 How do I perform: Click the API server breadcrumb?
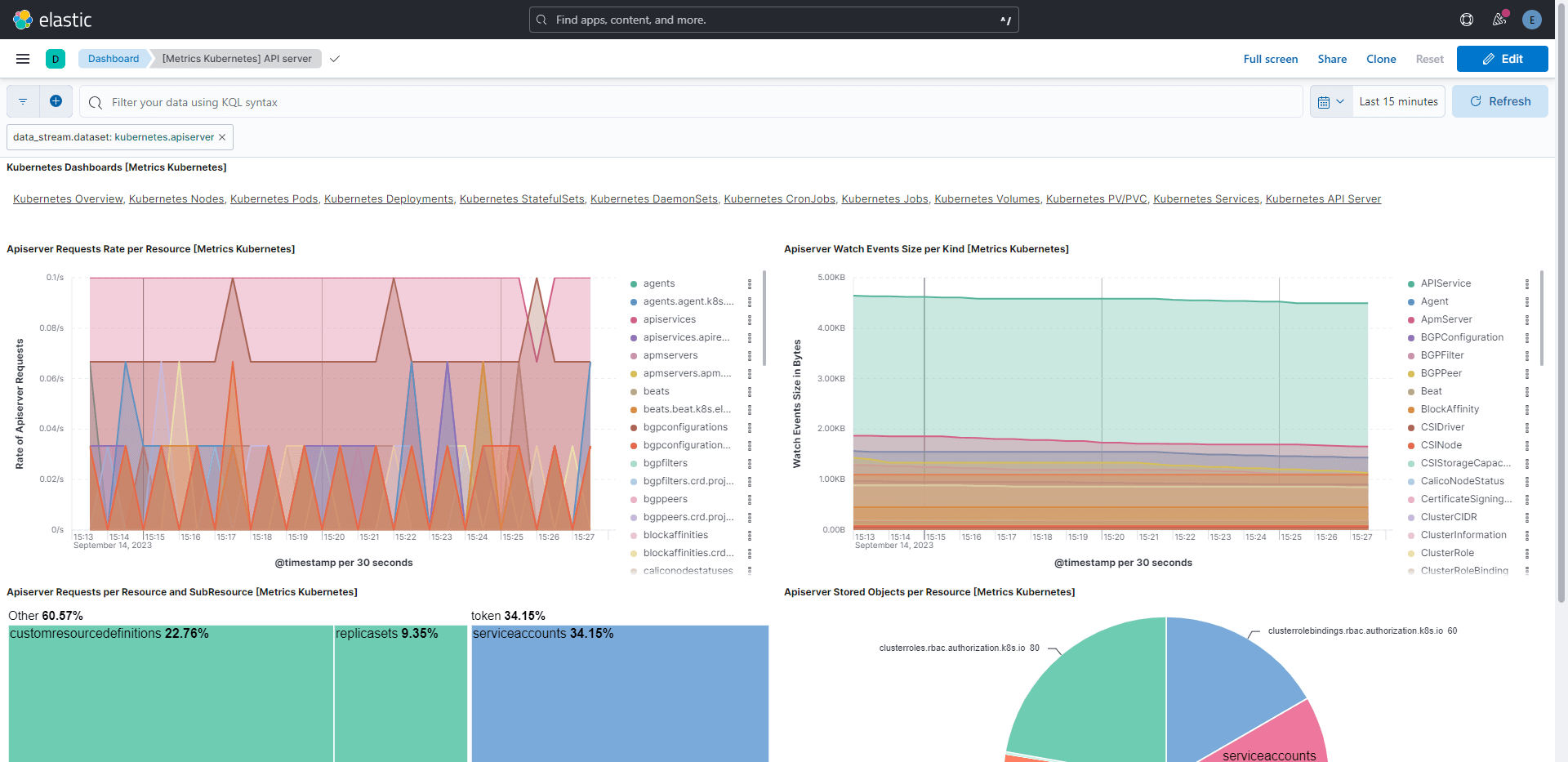point(237,59)
